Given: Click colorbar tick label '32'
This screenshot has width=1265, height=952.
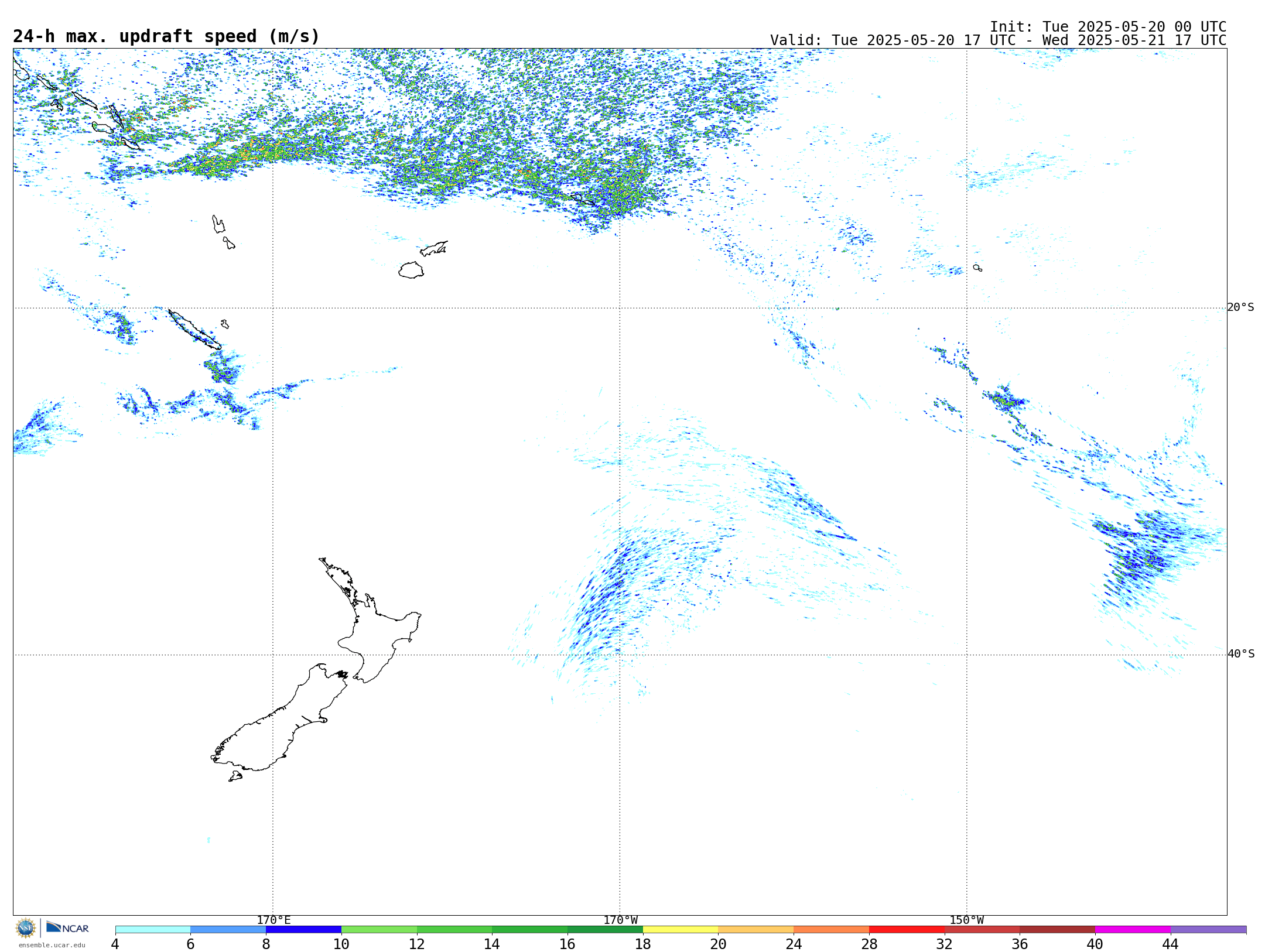Looking at the screenshot, I should pyautogui.click(x=945, y=944).
